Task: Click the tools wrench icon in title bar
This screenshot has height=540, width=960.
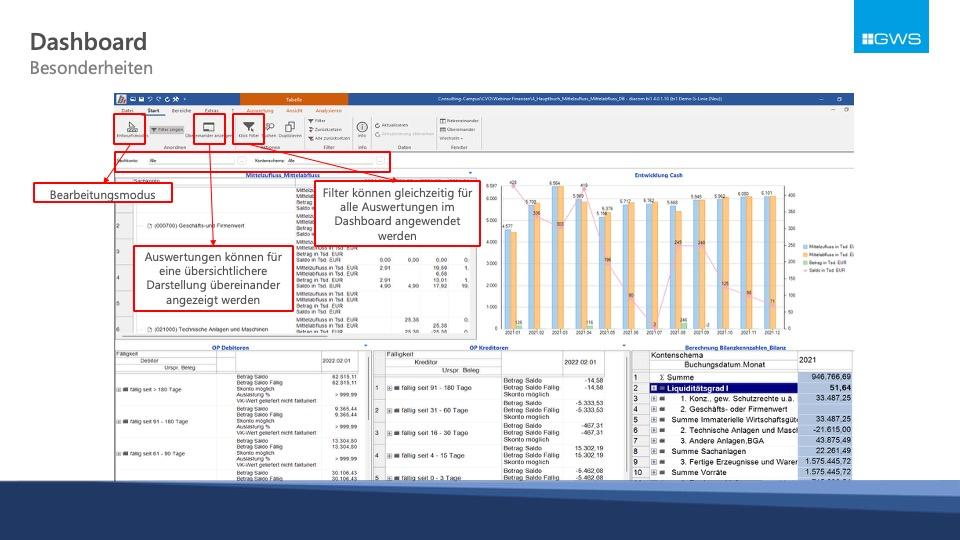Action: point(176,99)
